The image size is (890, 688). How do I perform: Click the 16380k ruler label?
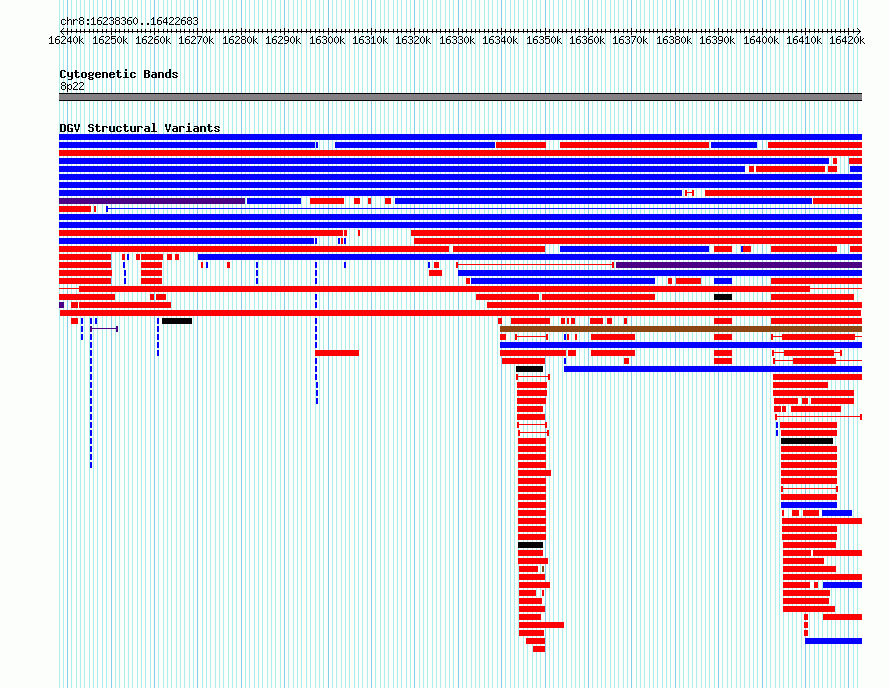[x=674, y=40]
